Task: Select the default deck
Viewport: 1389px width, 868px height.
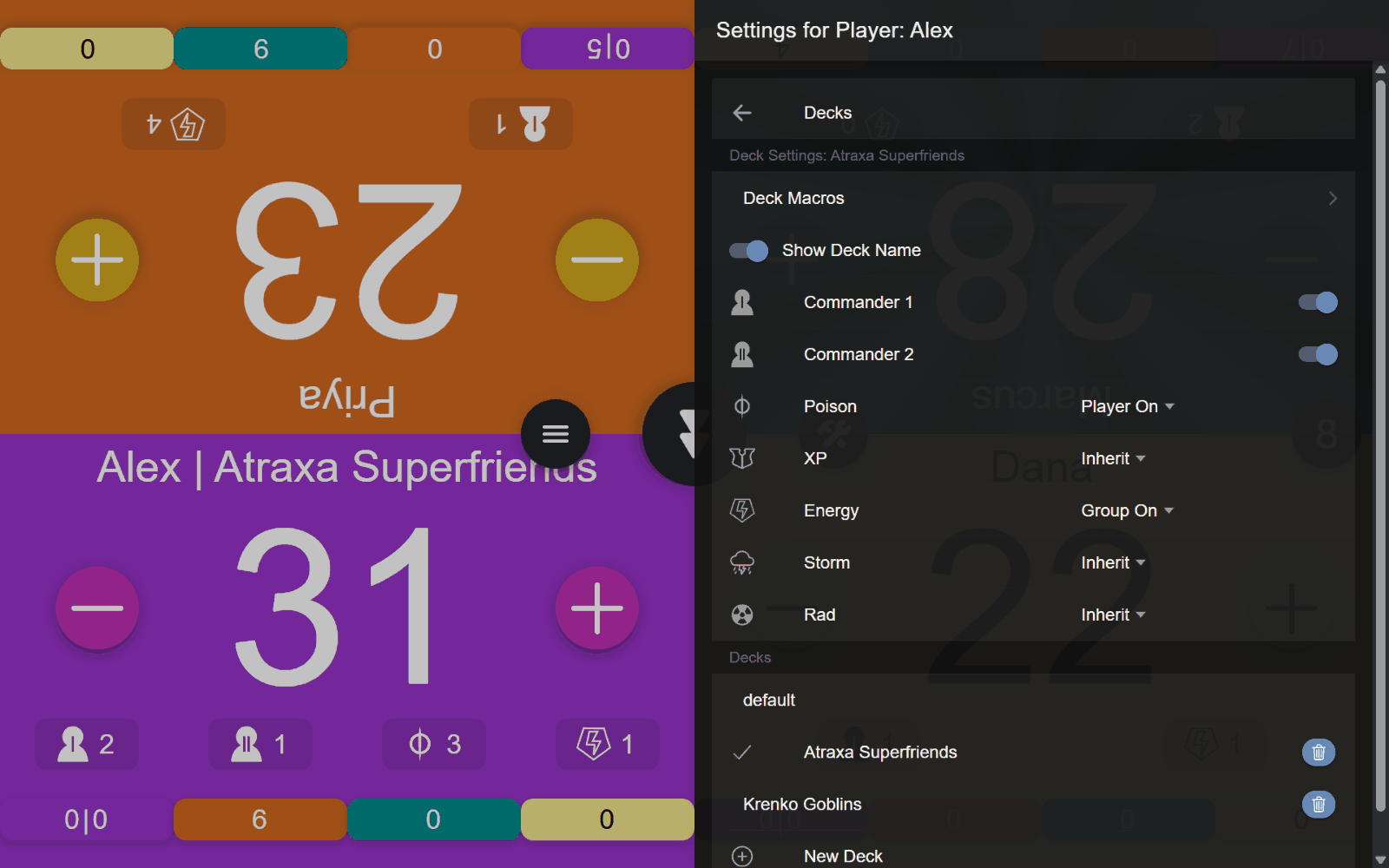Action: (x=1033, y=700)
